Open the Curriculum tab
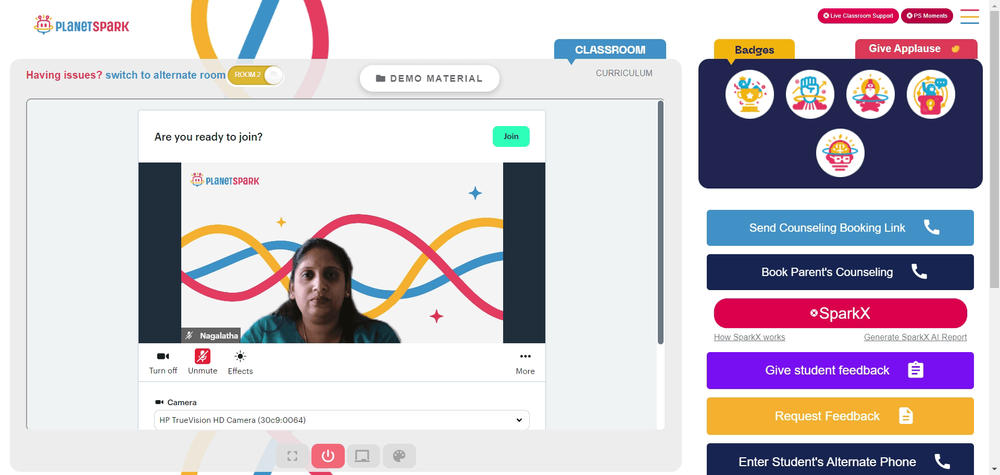Screen dimensions: 1000x475 point(624,73)
